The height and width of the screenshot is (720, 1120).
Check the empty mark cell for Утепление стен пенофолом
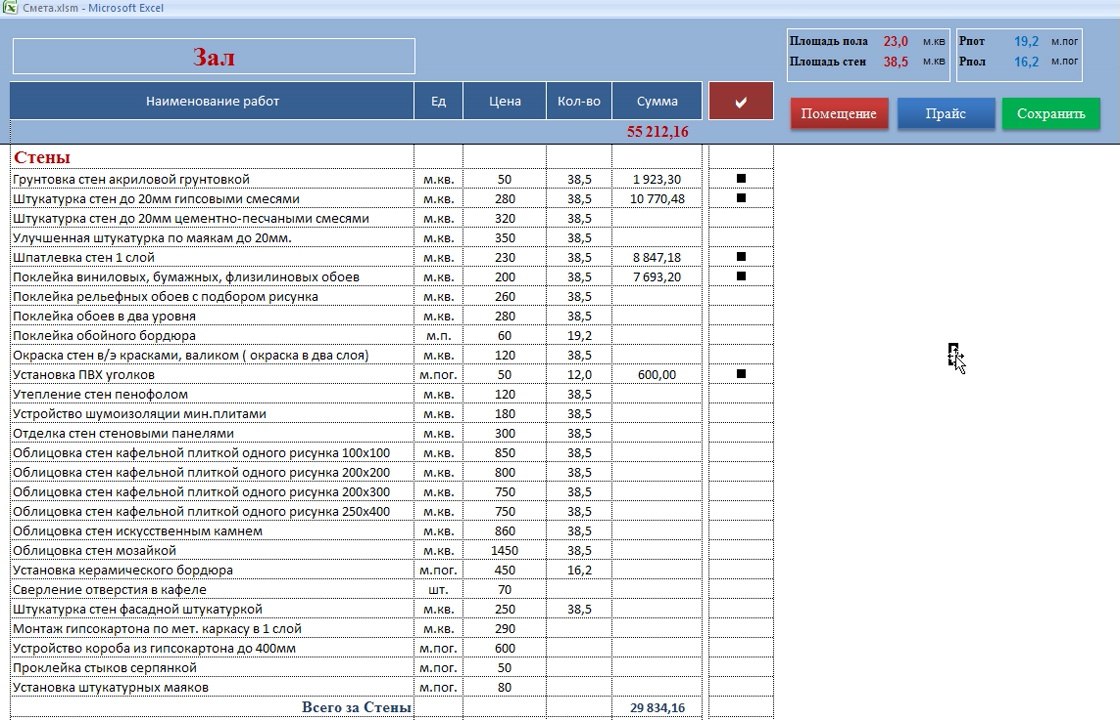[741, 394]
